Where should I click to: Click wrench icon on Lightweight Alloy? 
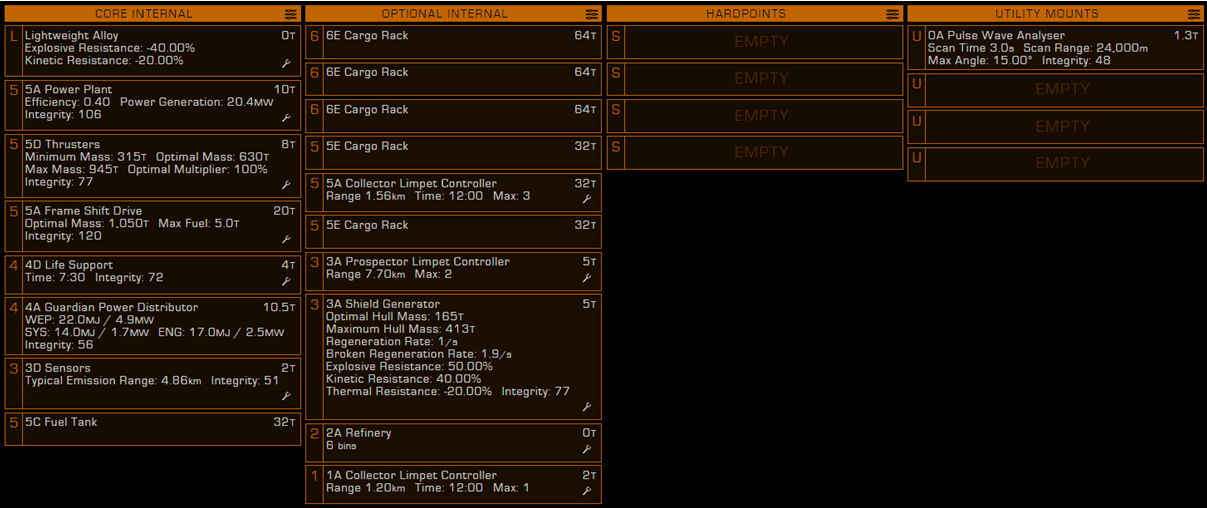286,63
